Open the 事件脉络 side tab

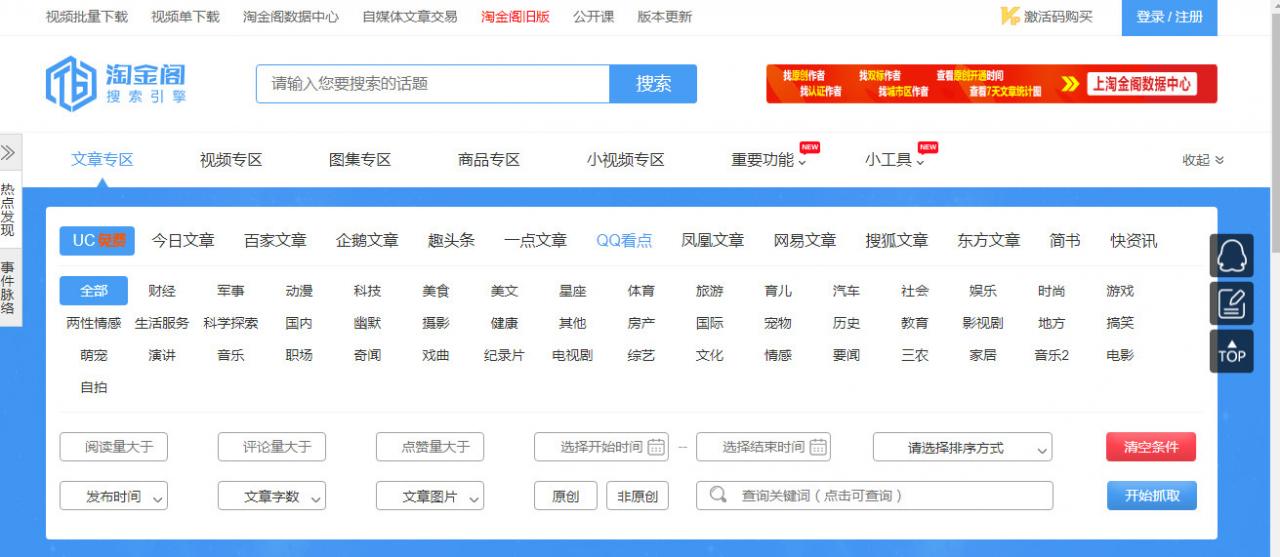click(8, 287)
